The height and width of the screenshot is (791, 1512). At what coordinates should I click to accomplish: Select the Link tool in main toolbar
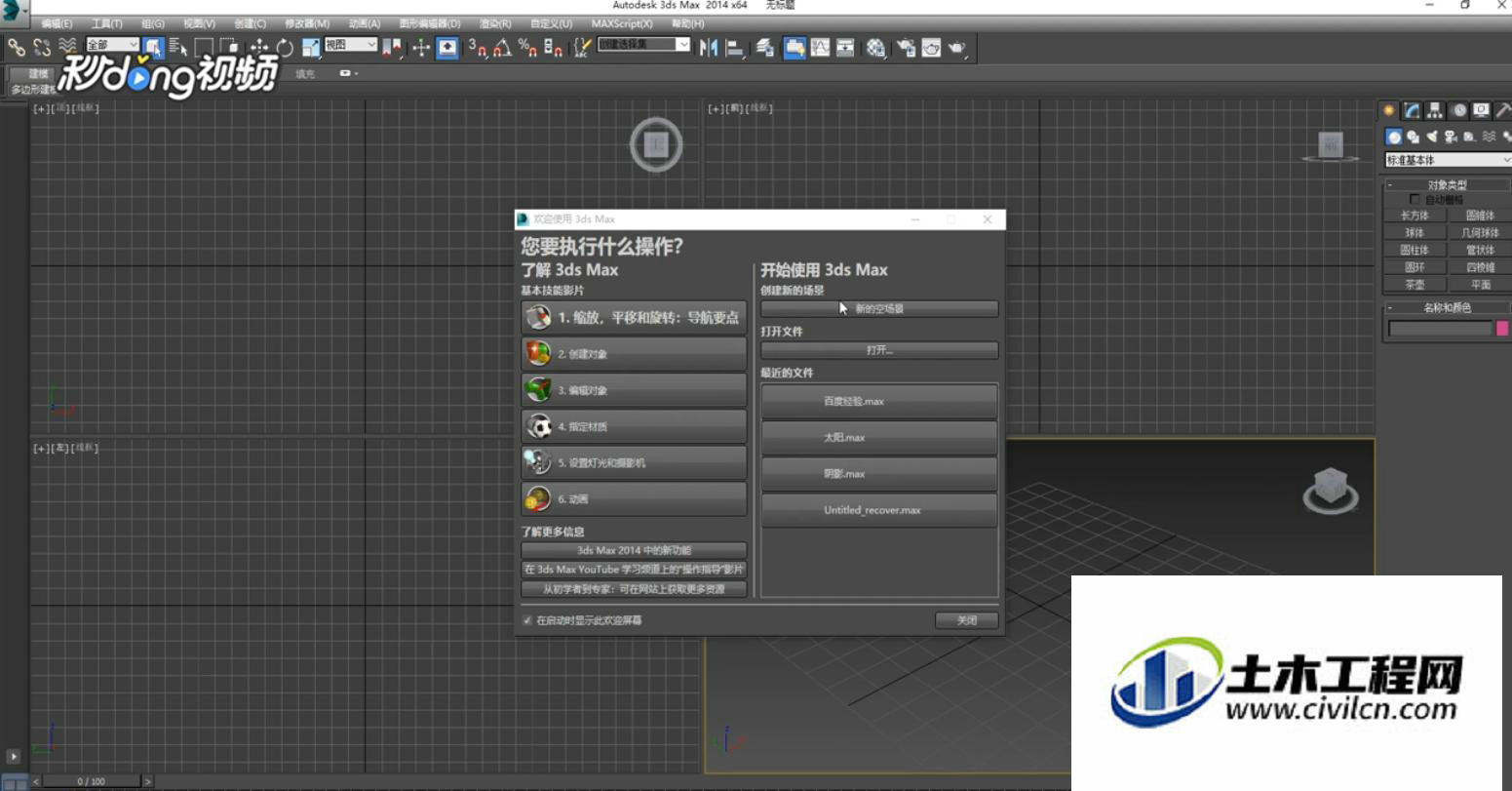point(15,47)
